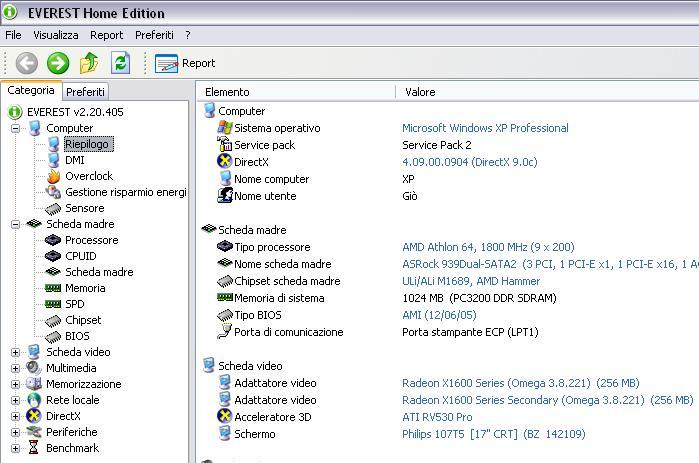699x463 pixels.
Task: Click the Back arrow toolbar button
Action: 27,63
